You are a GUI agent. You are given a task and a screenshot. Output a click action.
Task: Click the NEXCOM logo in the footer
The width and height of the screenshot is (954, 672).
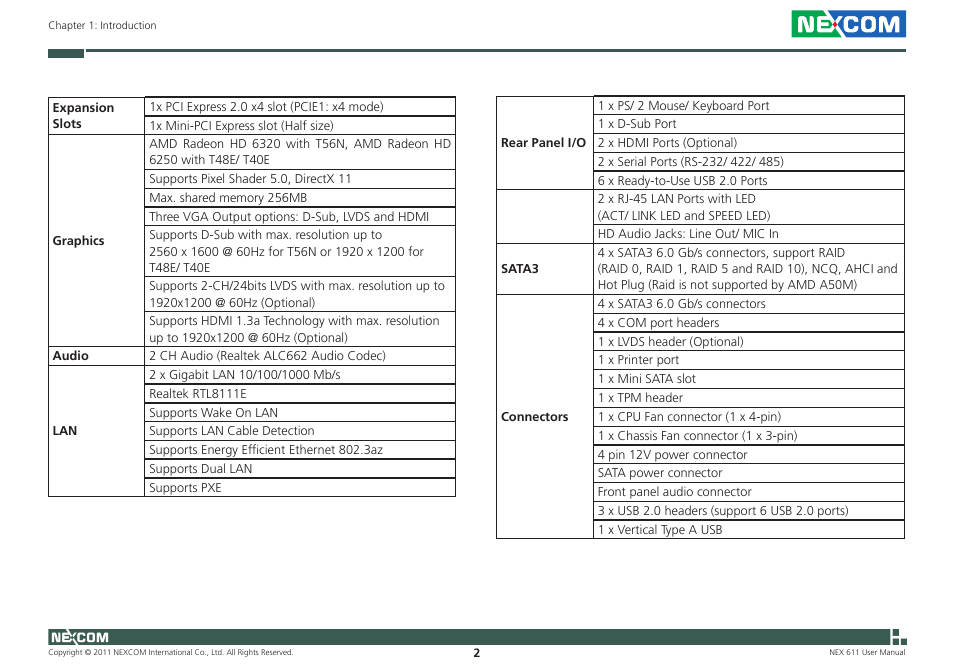pos(79,637)
